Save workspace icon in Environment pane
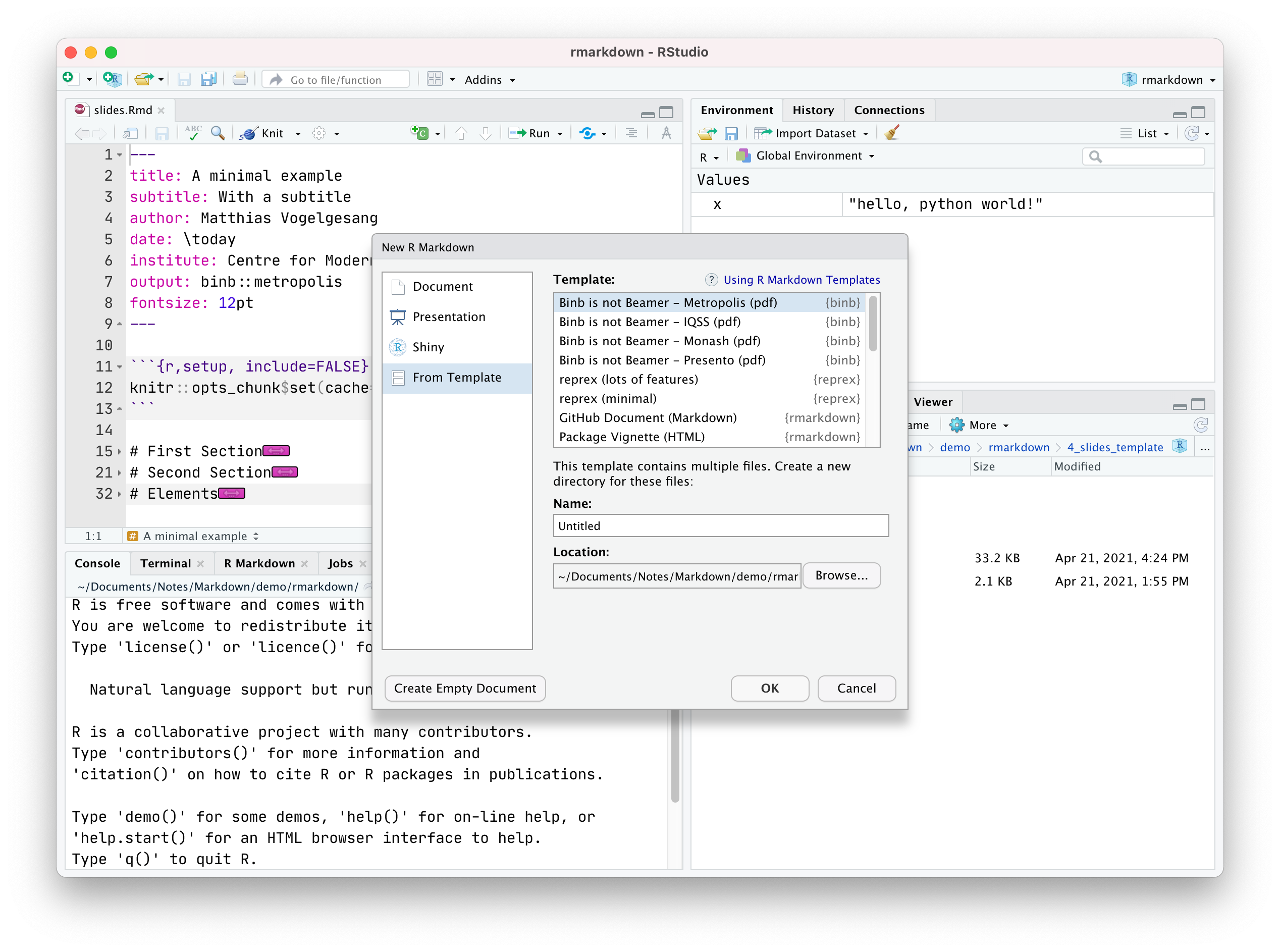1280x952 pixels. (731, 134)
